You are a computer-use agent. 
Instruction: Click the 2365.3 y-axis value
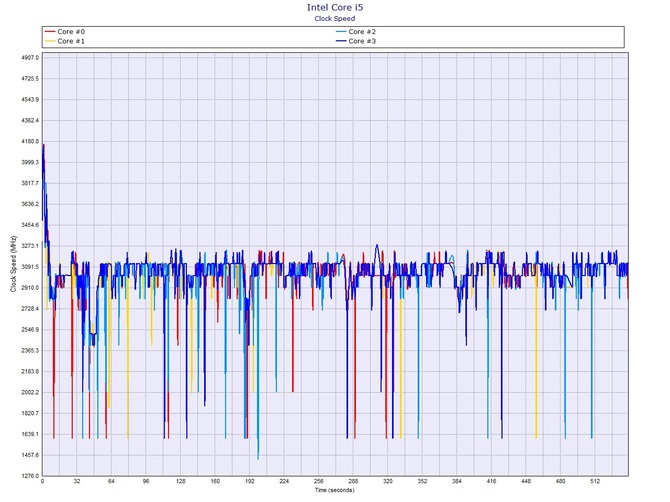tap(30, 351)
